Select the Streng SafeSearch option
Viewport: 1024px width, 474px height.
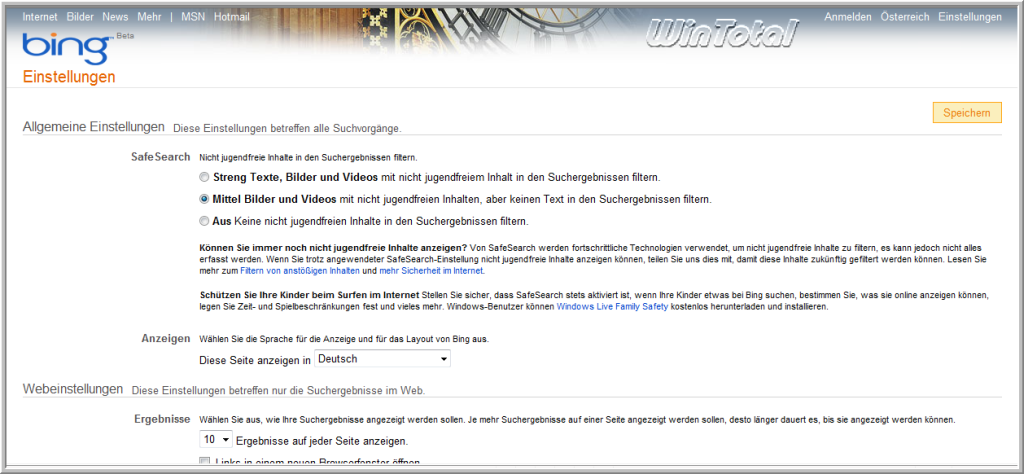coord(205,177)
